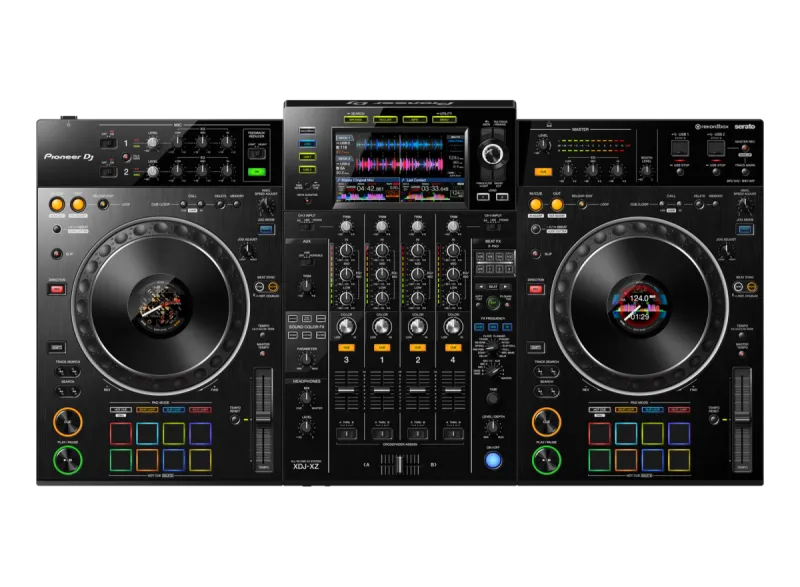Trigger the right deck bottom-right yellow pad
This screenshot has width=800, height=587.
[679, 460]
